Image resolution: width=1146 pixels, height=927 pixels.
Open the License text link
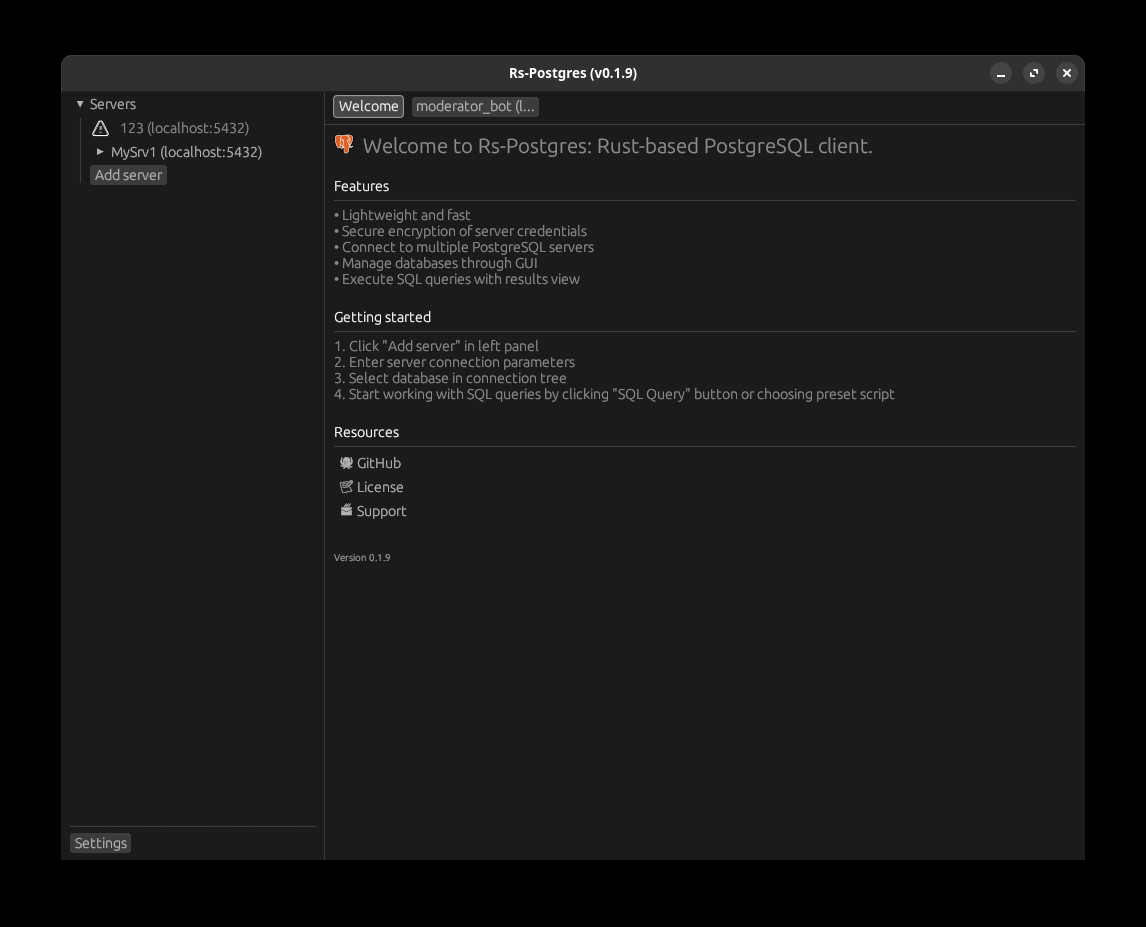click(380, 487)
